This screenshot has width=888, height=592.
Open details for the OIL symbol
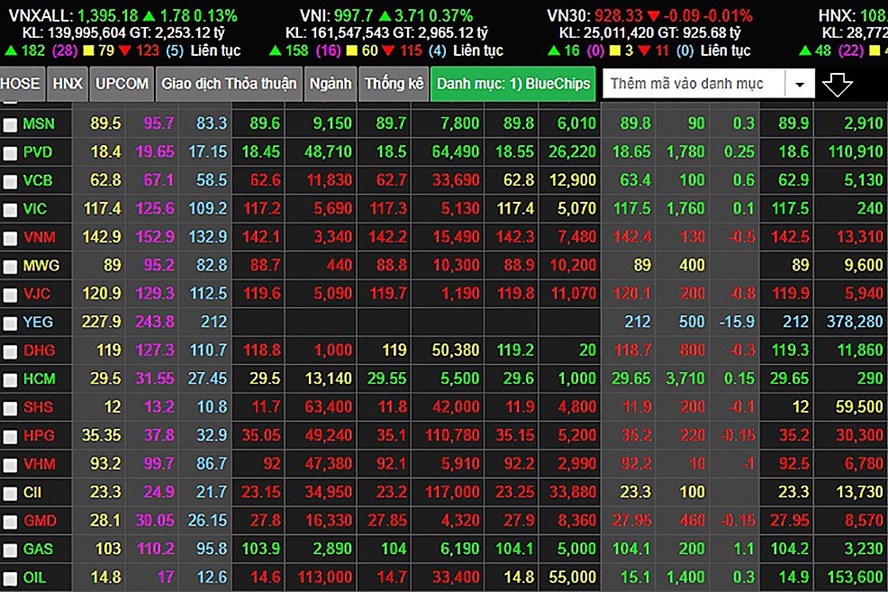(x=34, y=578)
